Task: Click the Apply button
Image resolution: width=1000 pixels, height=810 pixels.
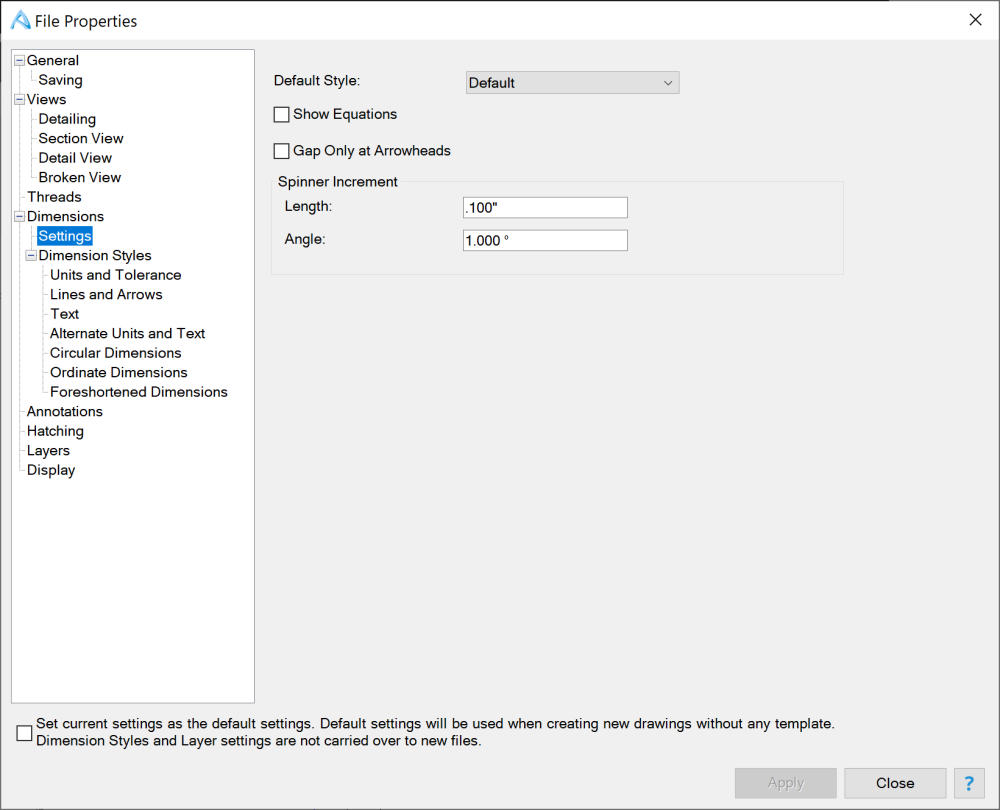Action: 785,783
